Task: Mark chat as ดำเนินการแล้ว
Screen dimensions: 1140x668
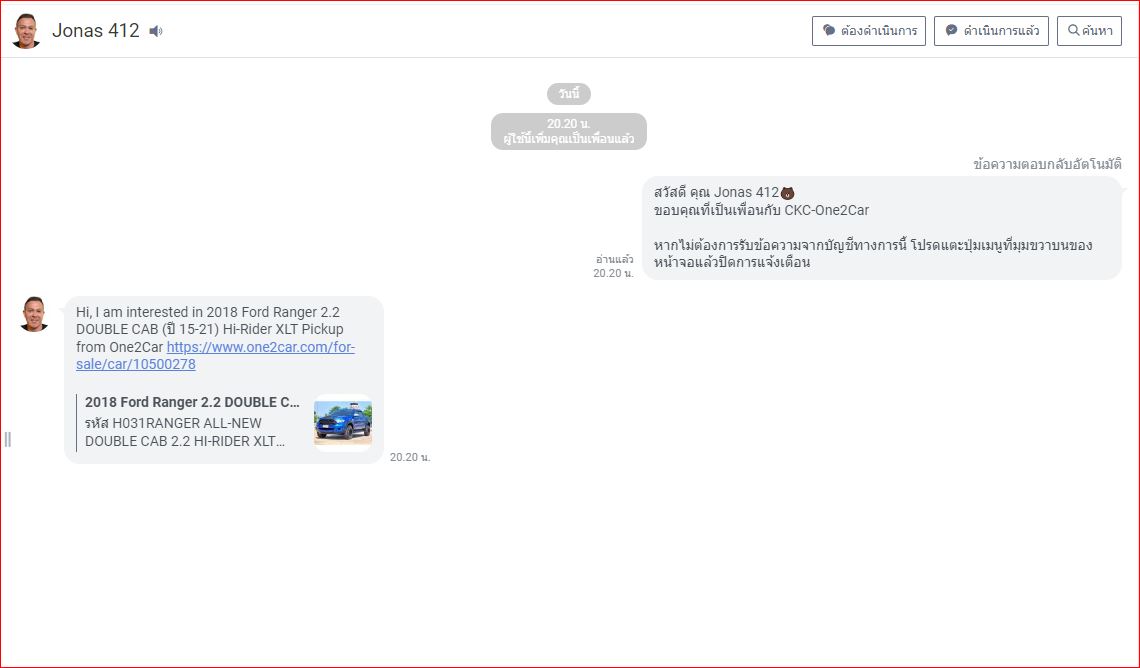Action: 991,31
